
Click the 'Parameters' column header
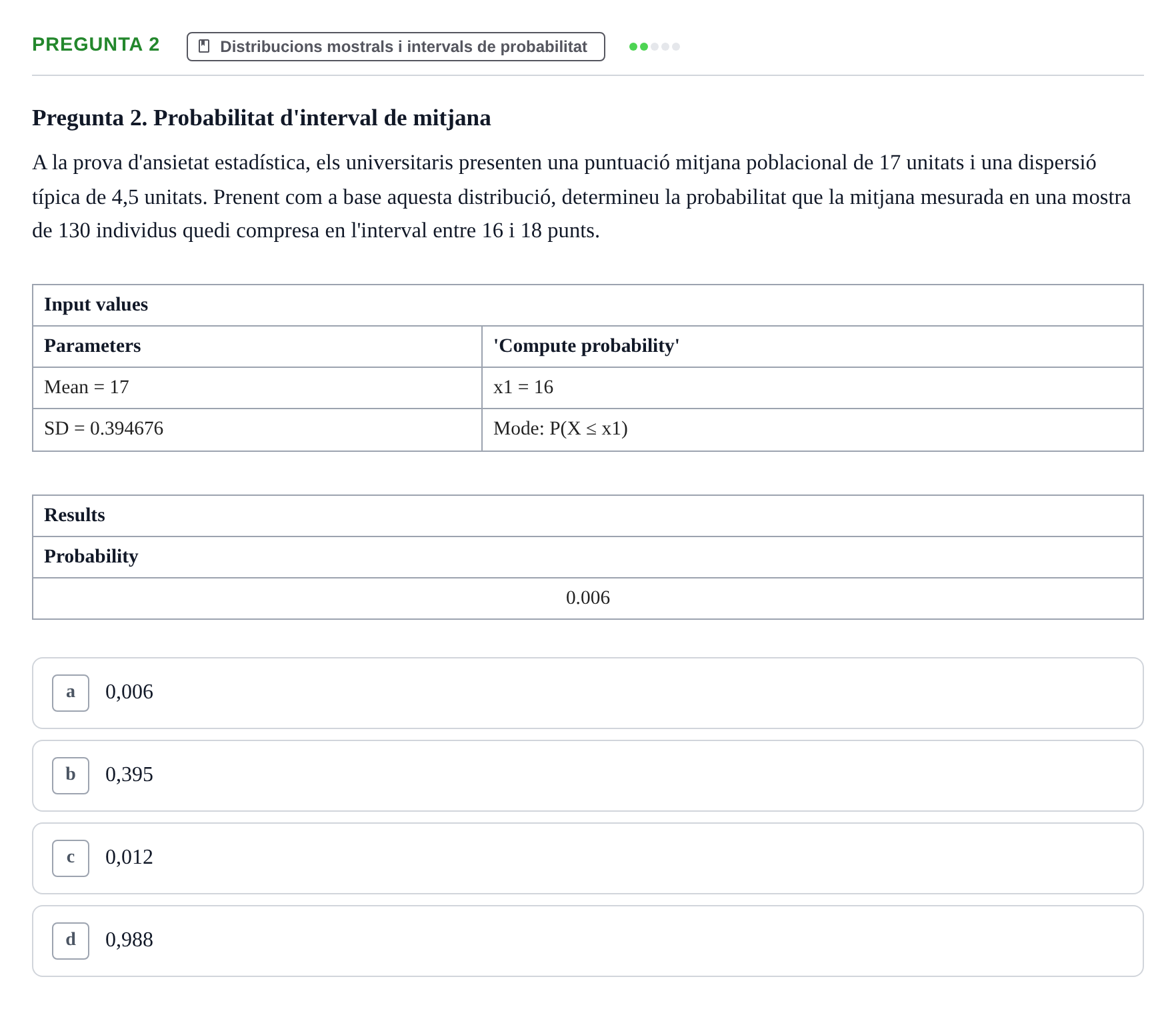(x=257, y=347)
